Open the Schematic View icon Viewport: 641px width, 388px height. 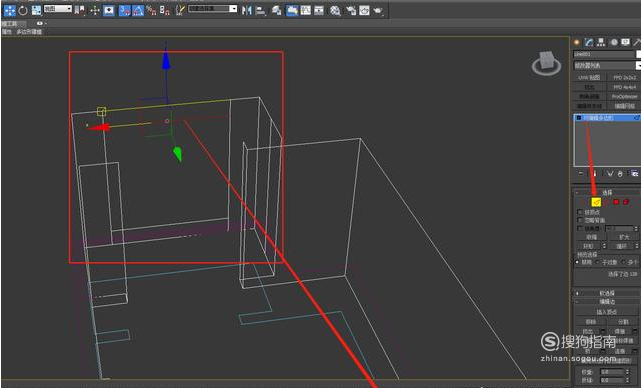click(x=319, y=10)
